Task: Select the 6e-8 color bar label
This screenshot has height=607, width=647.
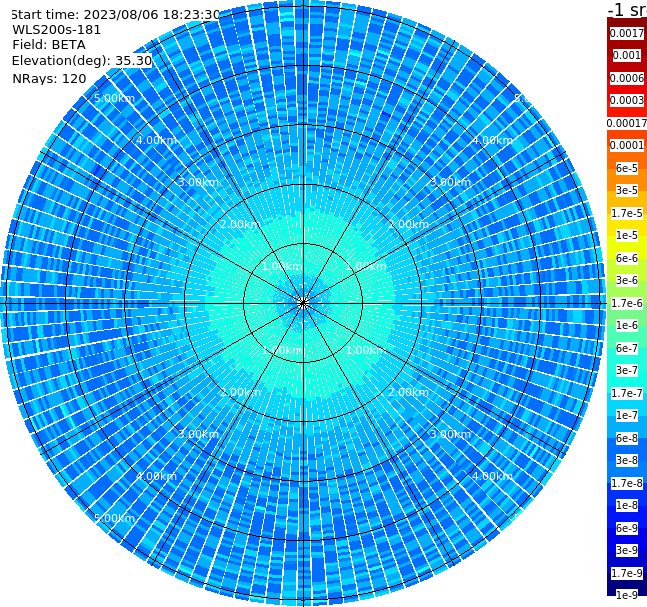Action: (x=627, y=438)
